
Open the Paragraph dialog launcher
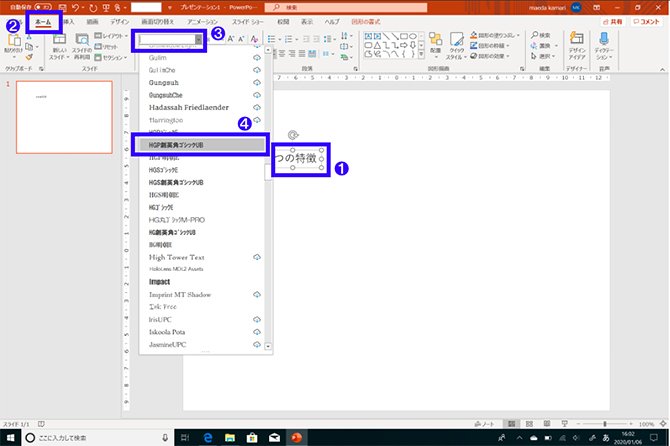356,69
